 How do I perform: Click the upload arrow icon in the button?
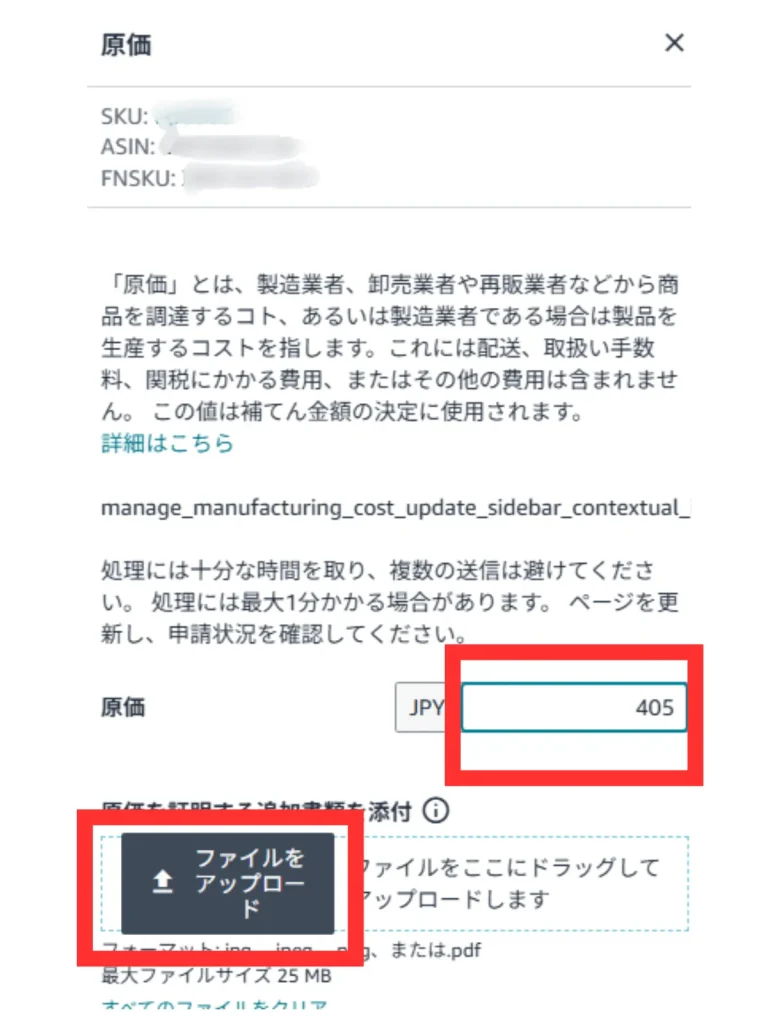[x=163, y=882]
